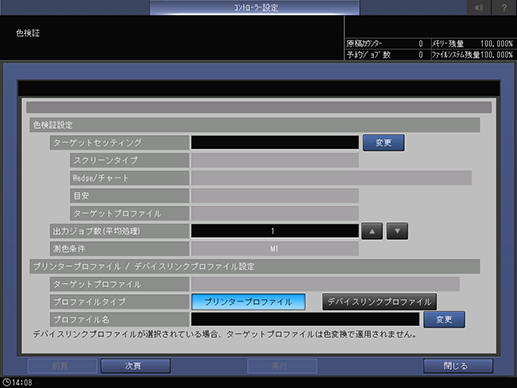Viewport: 517px width, 388px height.
Task: Click the プリンタープロファイル / デバイスリンクプロファイル設定 header
Action: [255, 266]
